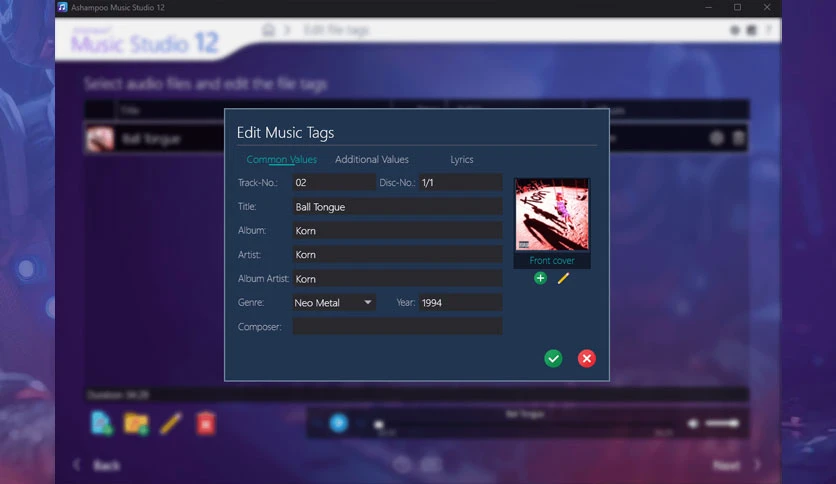Maximize the Ashampoo Music Studio window
Image resolution: width=836 pixels, height=484 pixels.
point(737,7)
